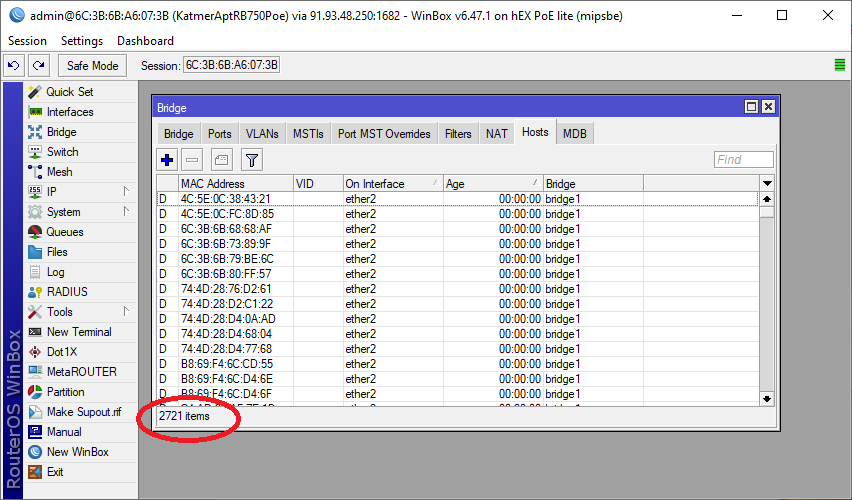
Task: Select row 4C:5E:0C:38:43:21
Action: tap(458, 199)
